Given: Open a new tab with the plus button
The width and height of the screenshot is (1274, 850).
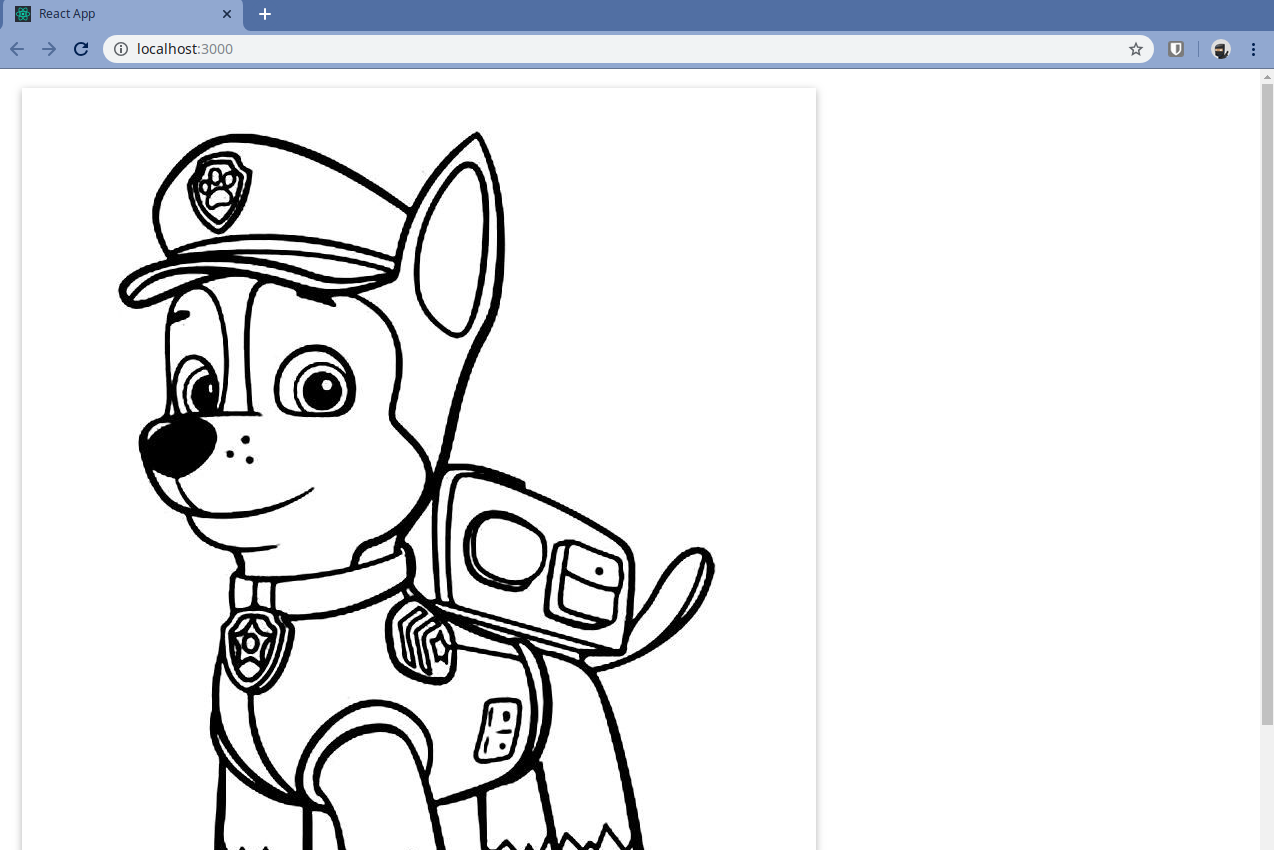Looking at the screenshot, I should click(265, 14).
